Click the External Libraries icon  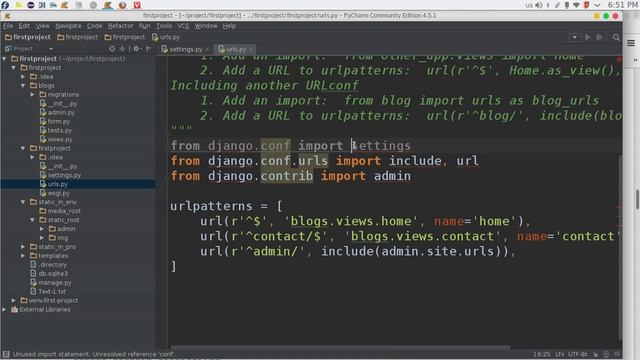(x=14, y=309)
